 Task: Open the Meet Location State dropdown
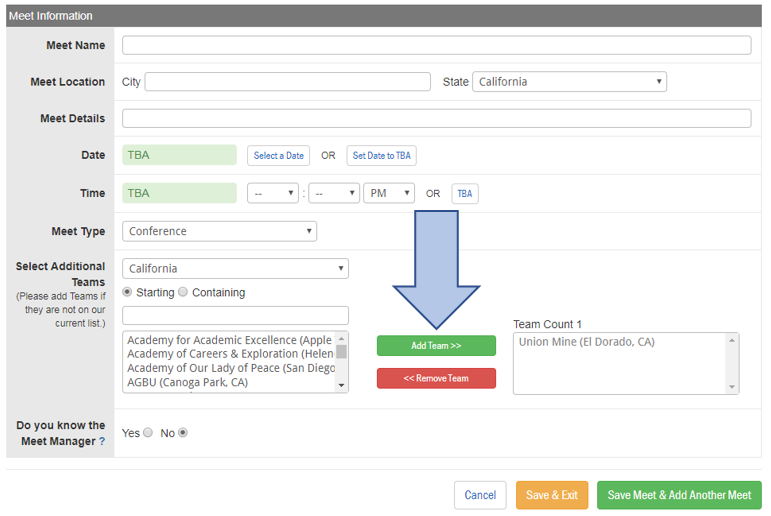point(569,82)
